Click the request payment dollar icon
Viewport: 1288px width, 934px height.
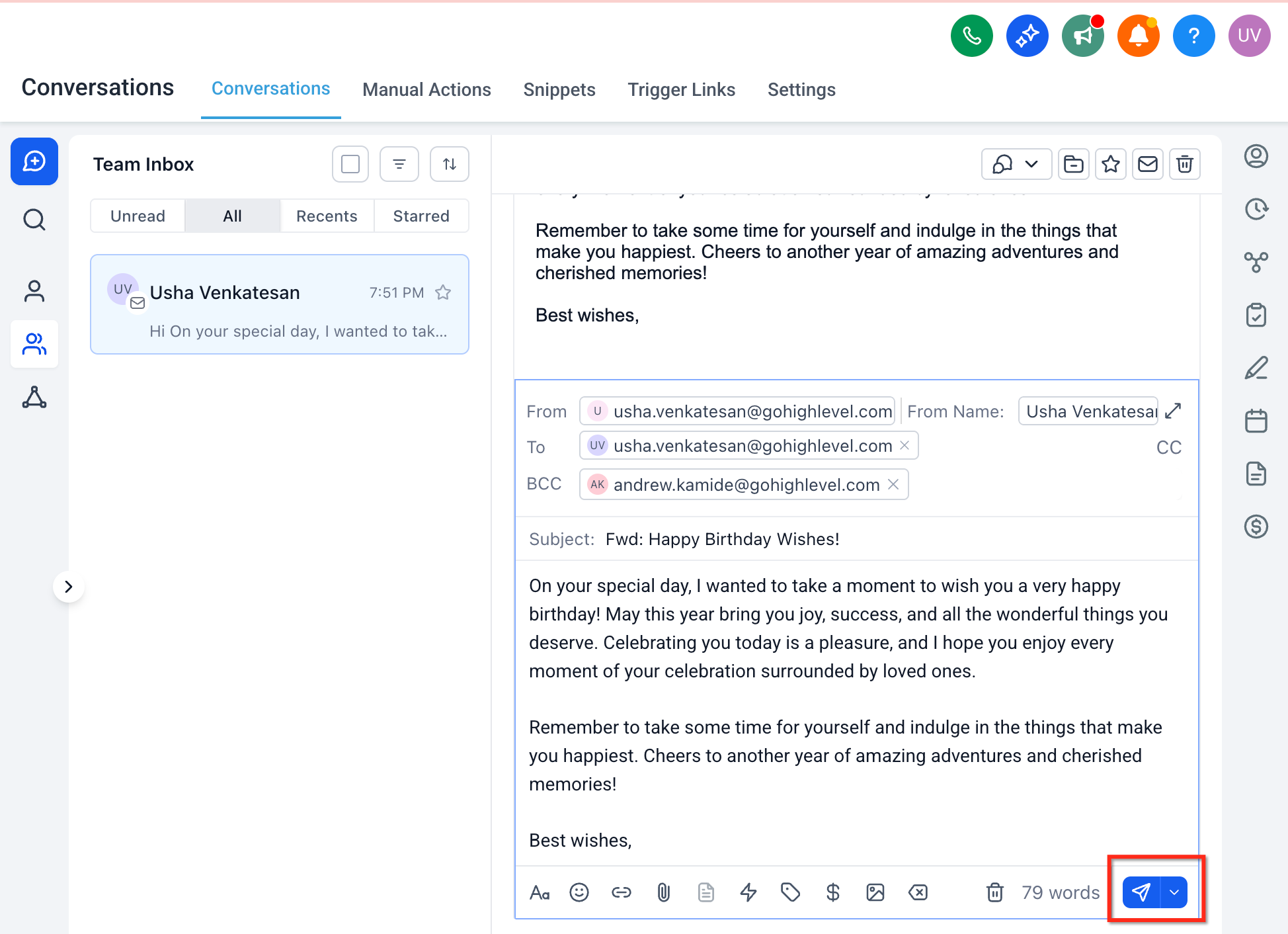[x=832, y=892]
